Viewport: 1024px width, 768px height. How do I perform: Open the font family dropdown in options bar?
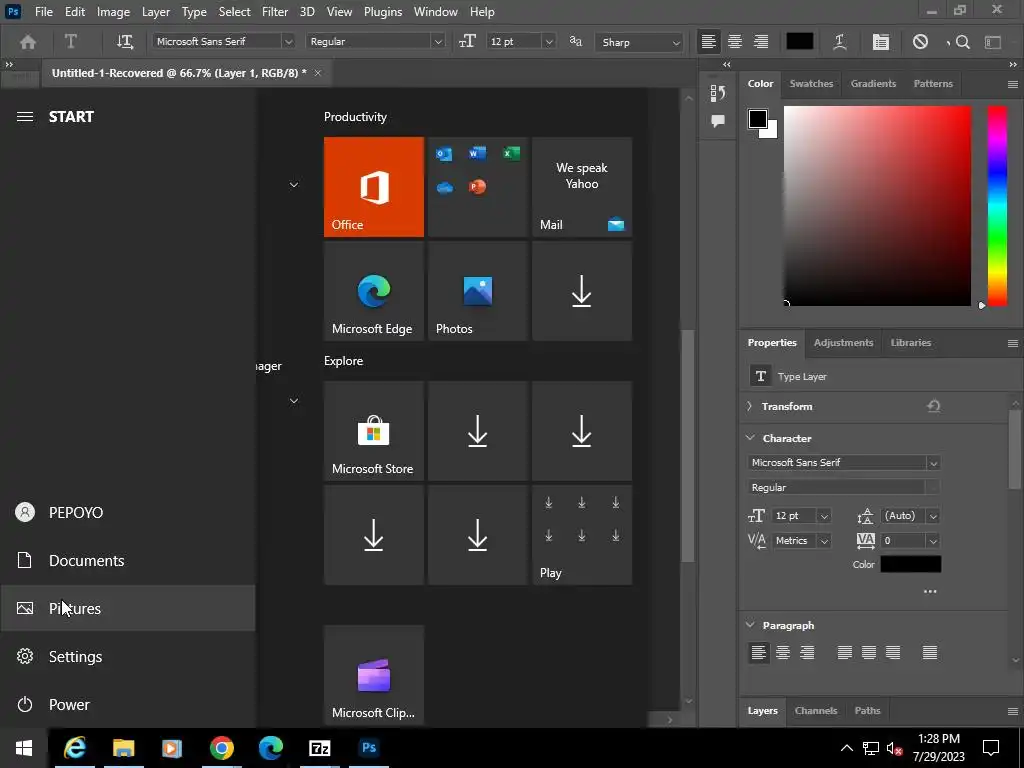tap(288, 42)
